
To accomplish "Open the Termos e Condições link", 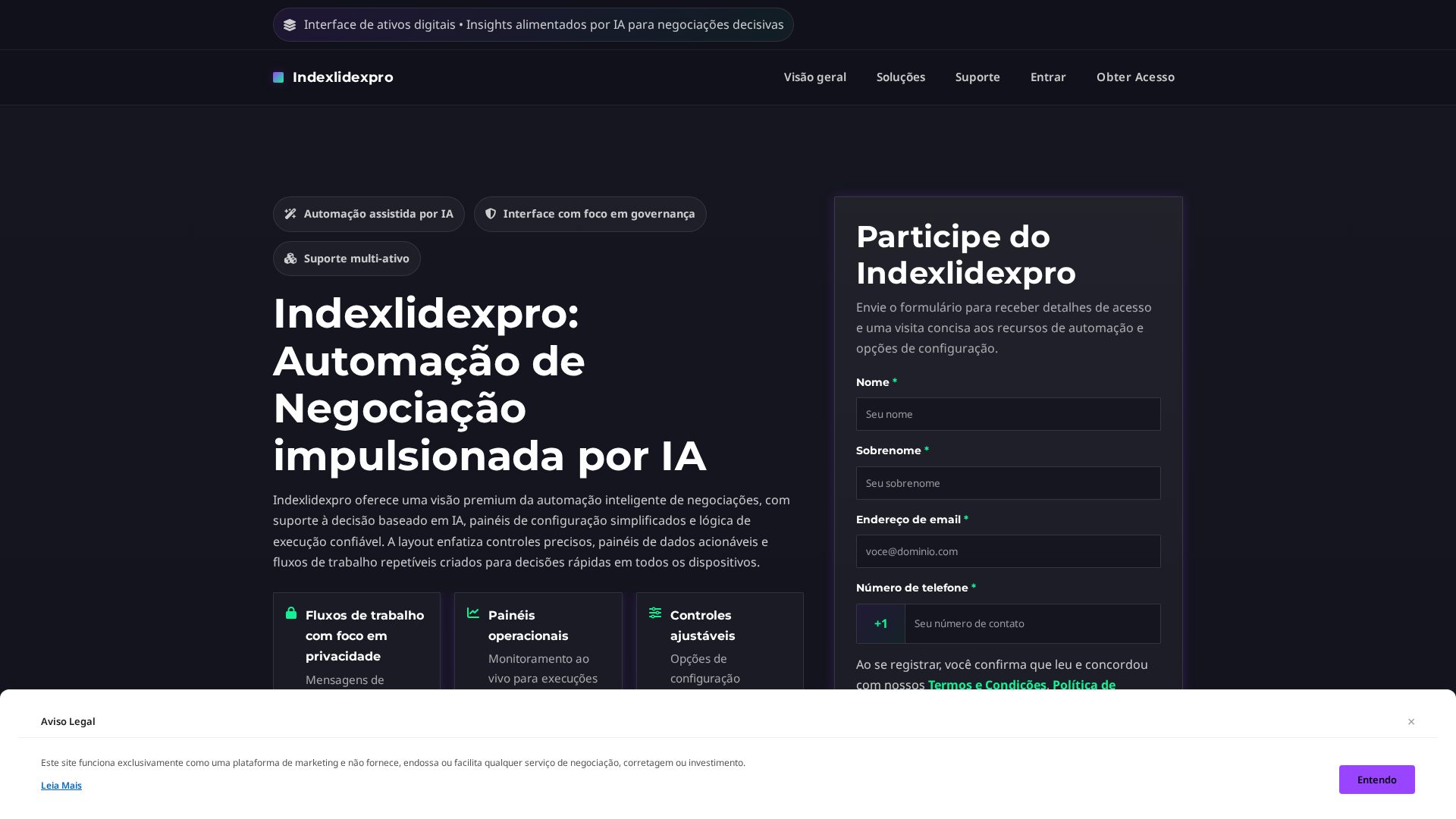I will 987,685.
